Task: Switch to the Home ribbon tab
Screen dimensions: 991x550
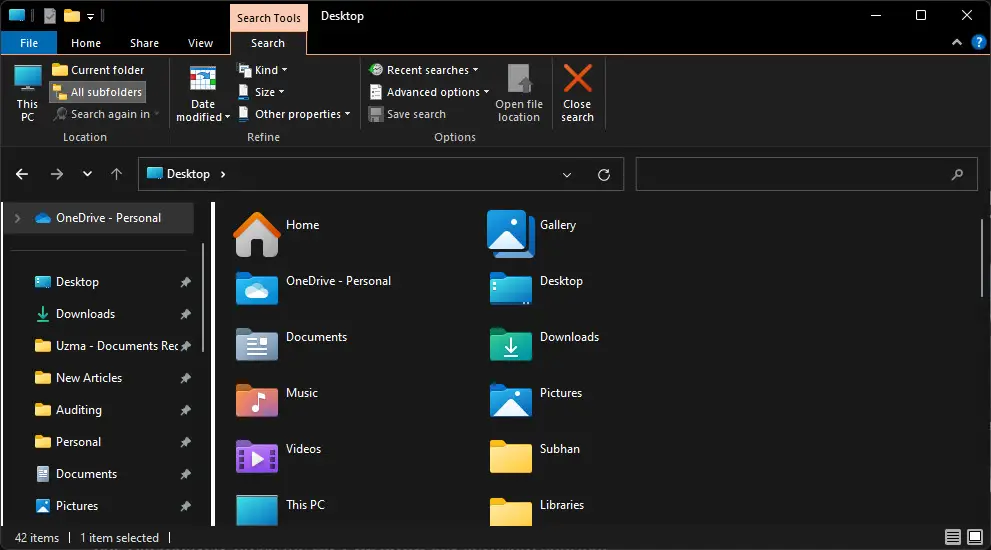Action: point(86,43)
